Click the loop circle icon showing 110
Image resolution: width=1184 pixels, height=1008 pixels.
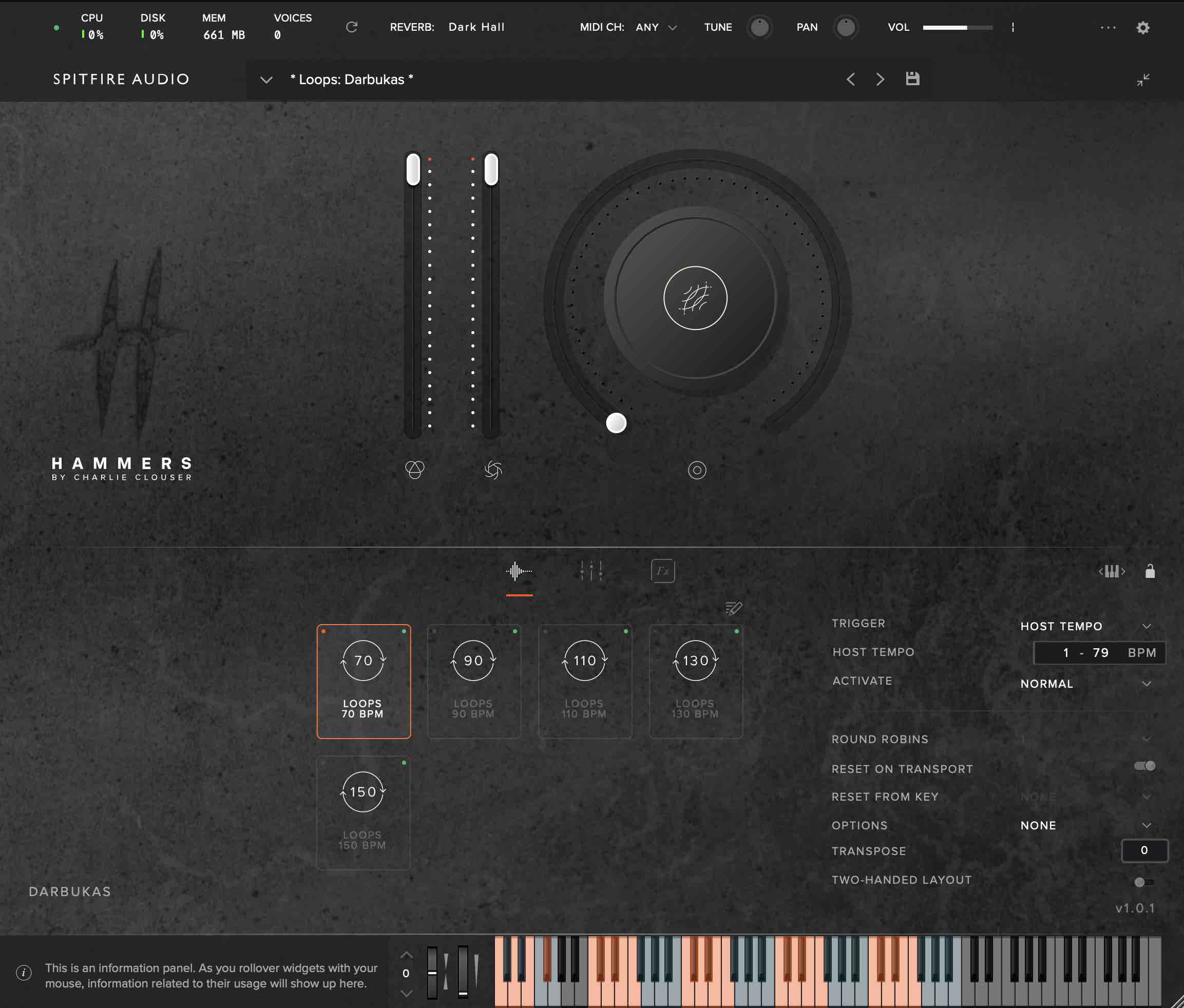coord(585,660)
